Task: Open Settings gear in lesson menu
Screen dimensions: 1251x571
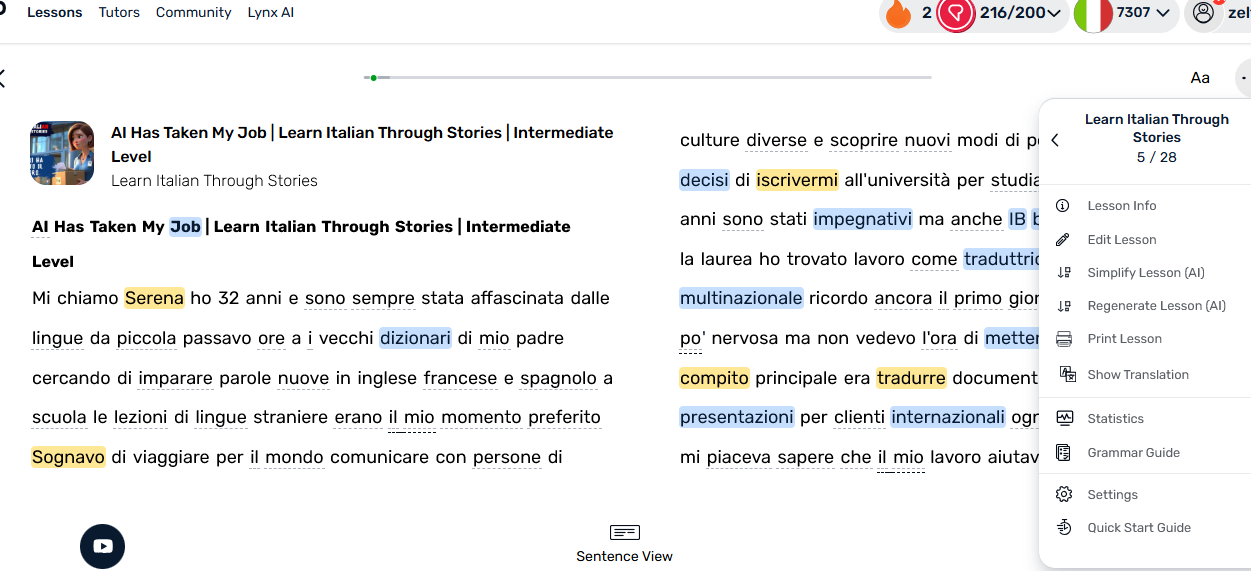Action: (1064, 495)
